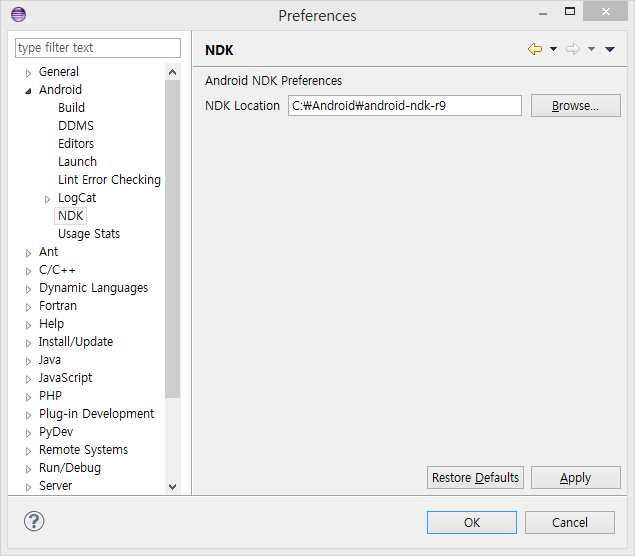Select the Fortran category label
The image size is (635, 556).
pos(58,306)
